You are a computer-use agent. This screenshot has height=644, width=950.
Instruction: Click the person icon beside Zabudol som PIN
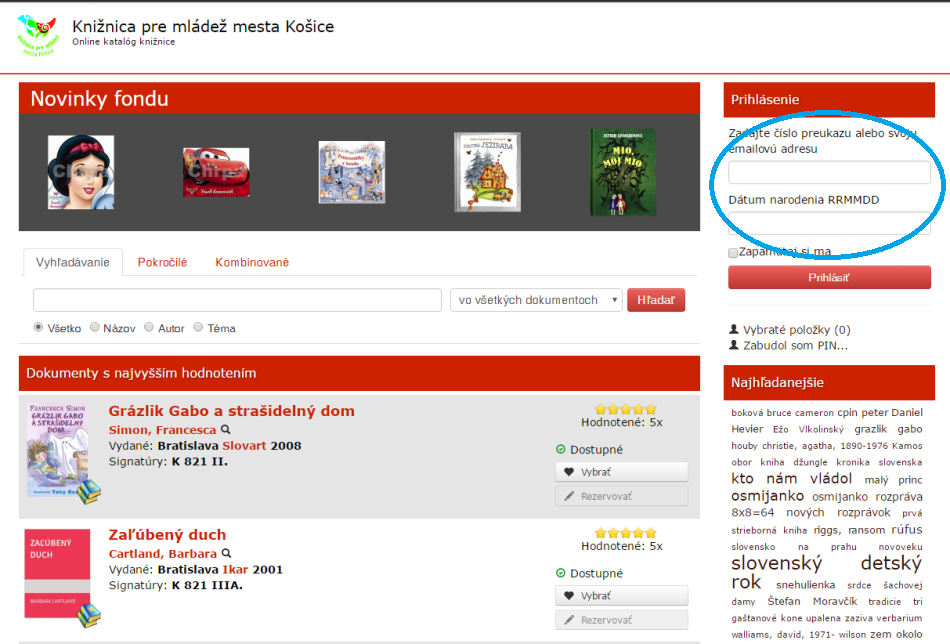(734, 345)
